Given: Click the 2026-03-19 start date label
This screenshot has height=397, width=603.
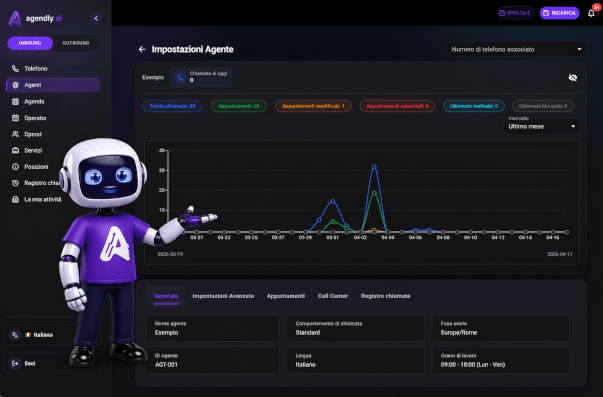Looking at the screenshot, I should pos(170,254).
